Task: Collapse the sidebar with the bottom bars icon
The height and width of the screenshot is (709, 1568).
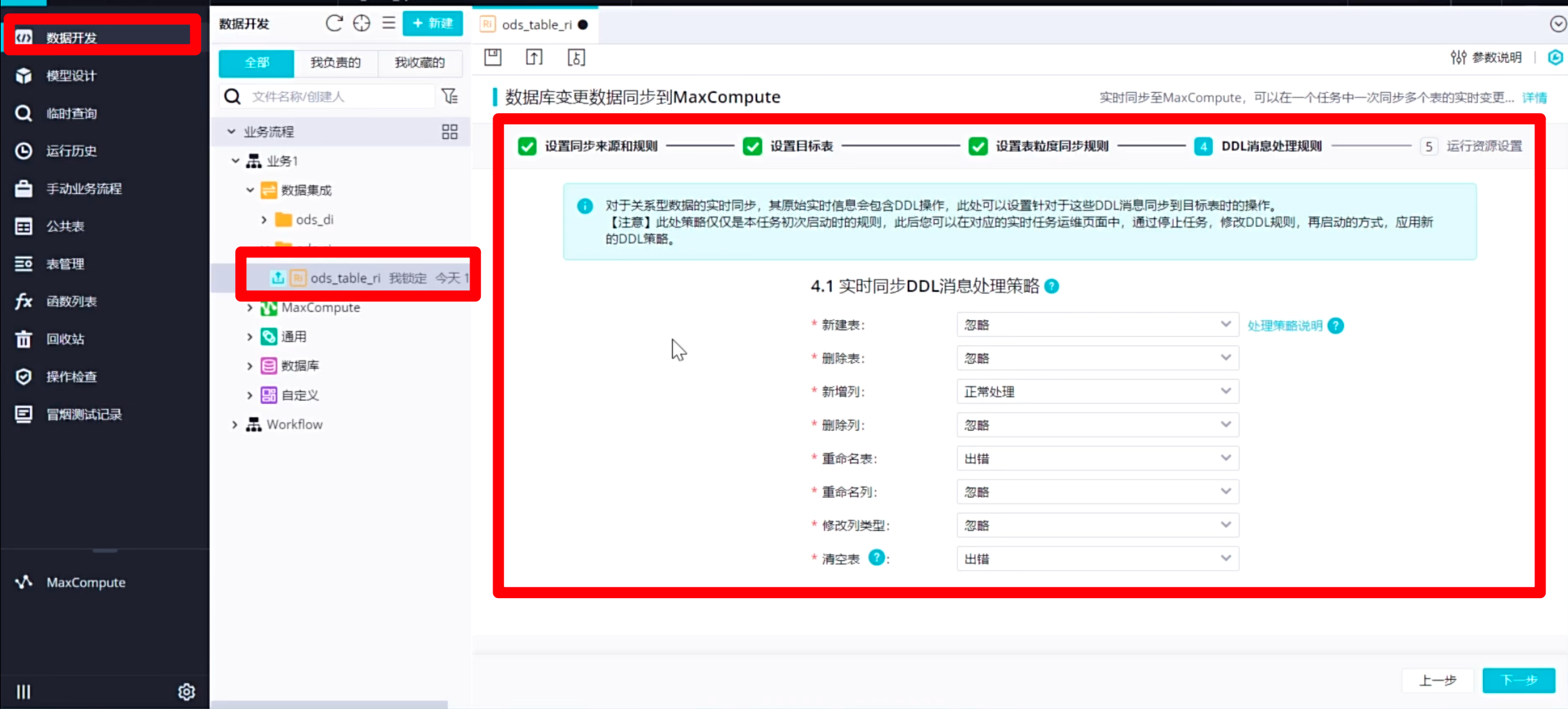Action: point(23,692)
